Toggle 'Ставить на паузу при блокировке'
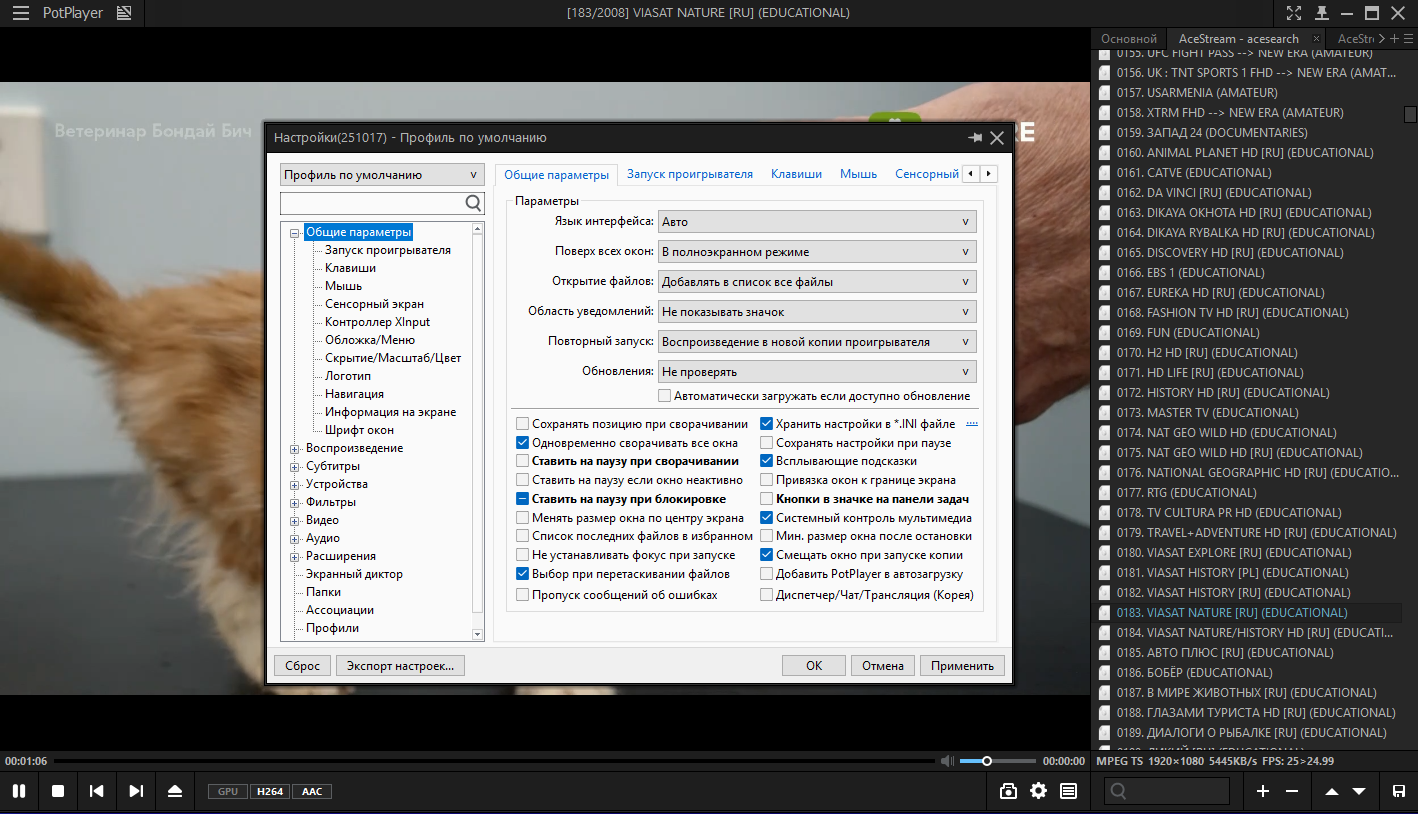The height and width of the screenshot is (814, 1418). point(523,499)
